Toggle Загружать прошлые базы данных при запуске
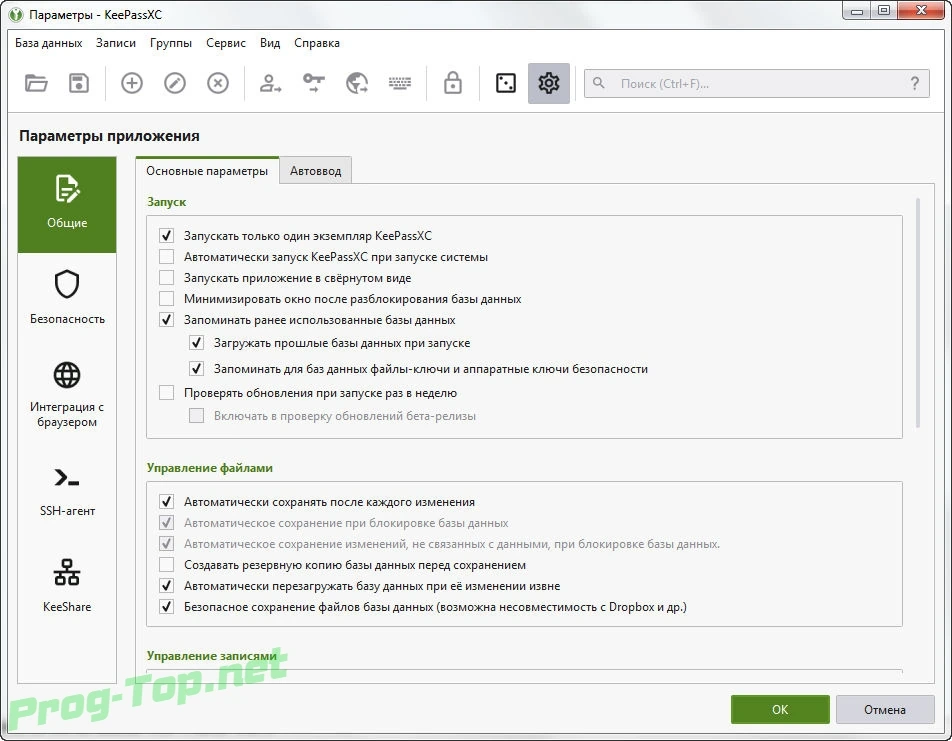 (x=196, y=343)
